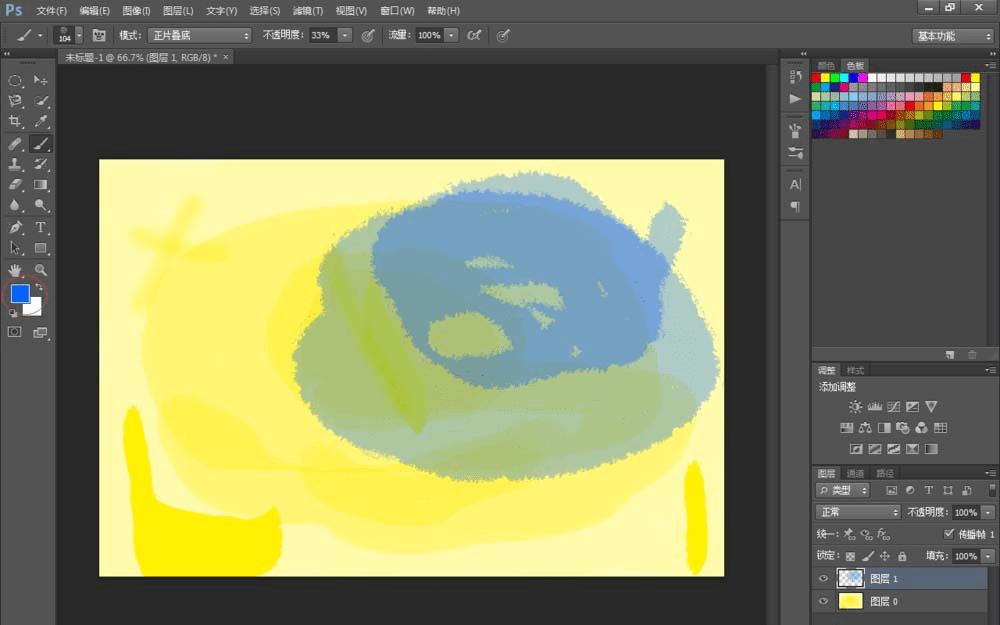Pick the Eraser tool

click(15, 185)
